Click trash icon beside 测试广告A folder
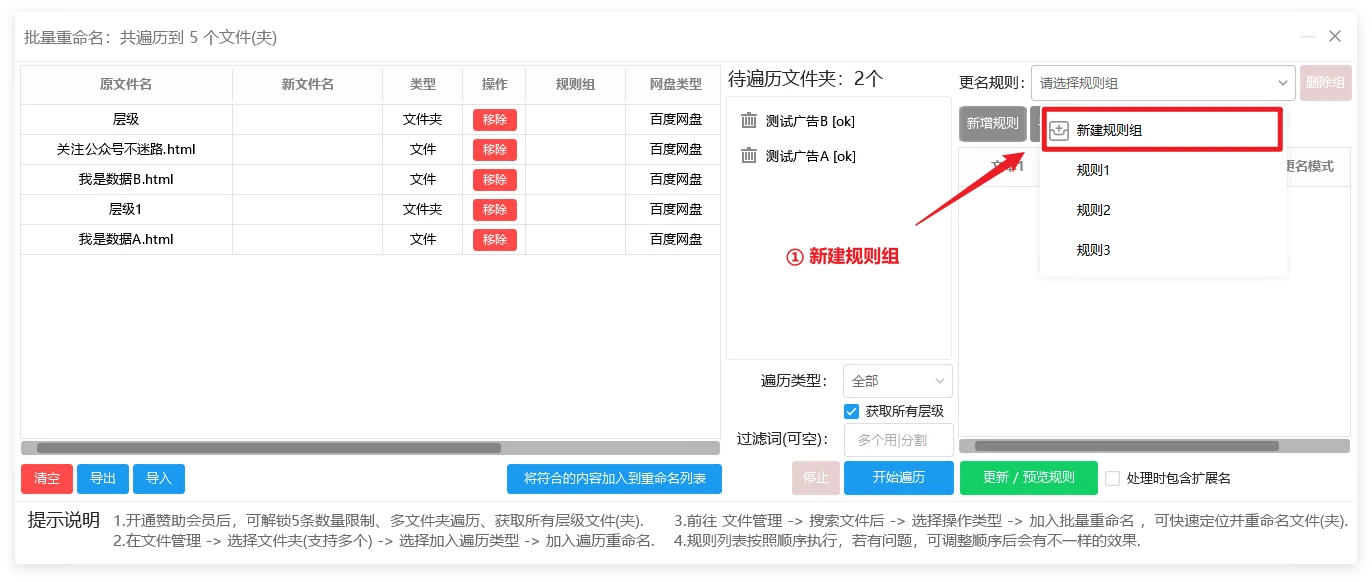The width and height of the screenshot is (1372, 582). point(749,156)
